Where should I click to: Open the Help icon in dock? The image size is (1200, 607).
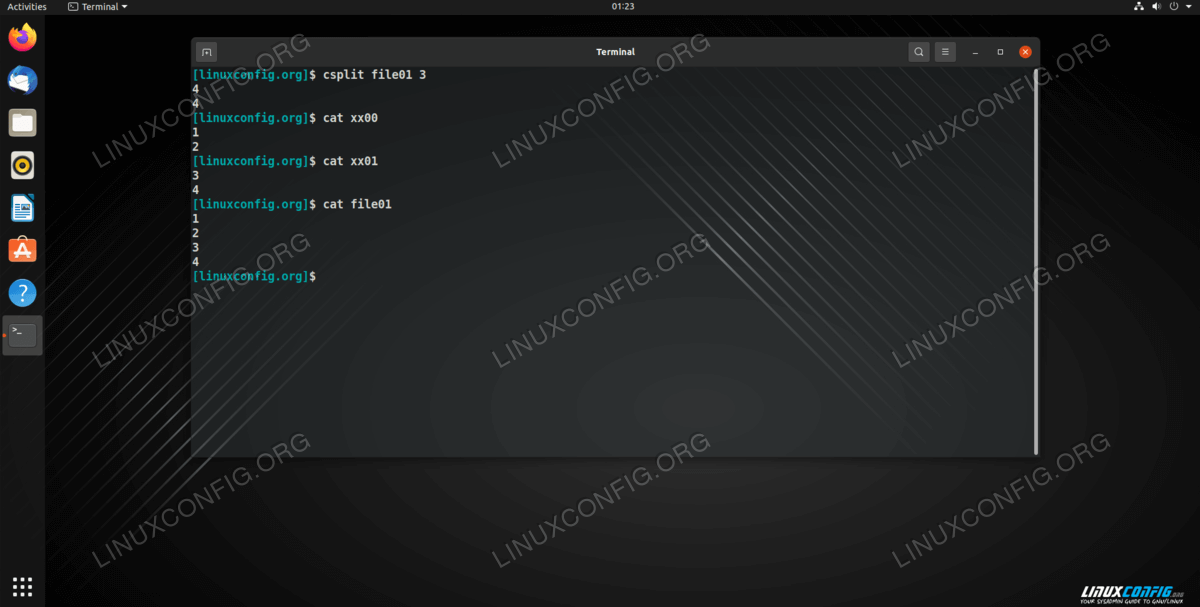[x=22, y=293]
